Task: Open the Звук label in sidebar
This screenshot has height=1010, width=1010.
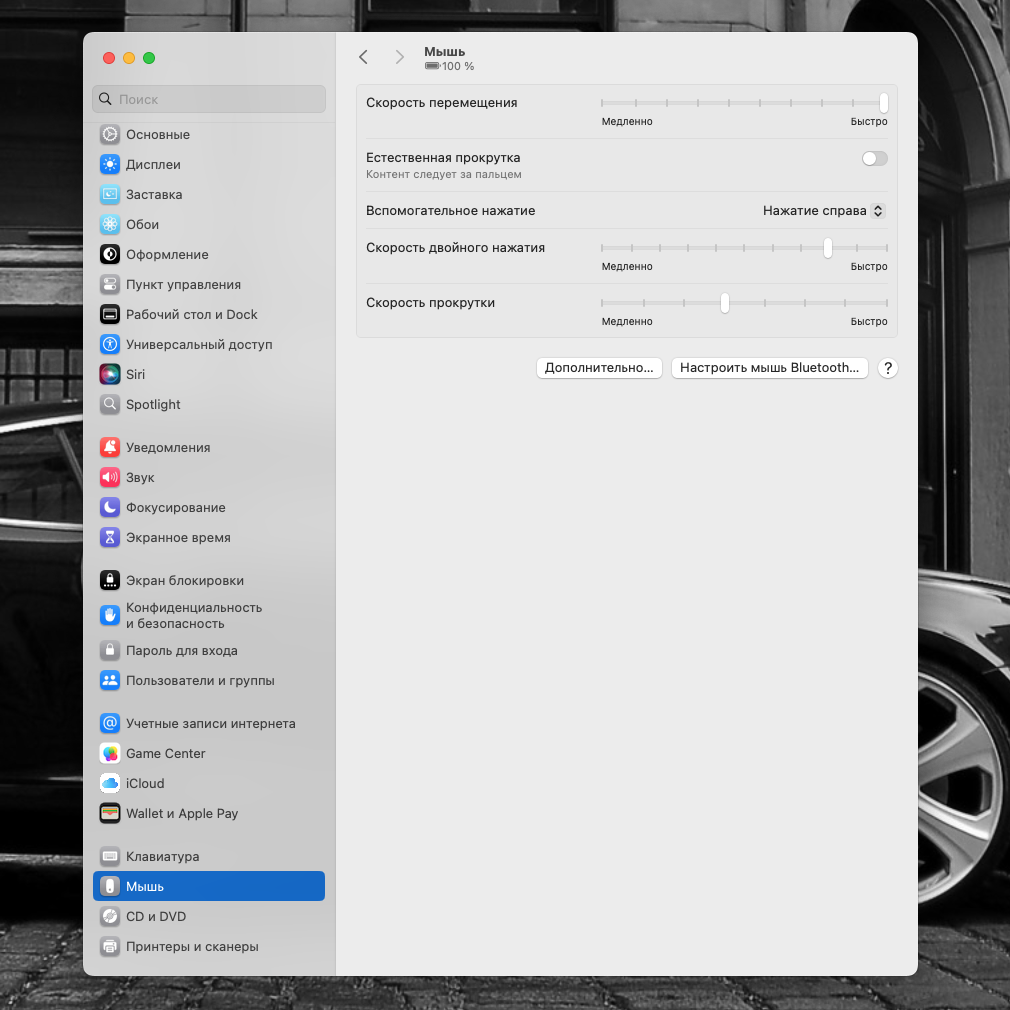Action: [140, 477]
